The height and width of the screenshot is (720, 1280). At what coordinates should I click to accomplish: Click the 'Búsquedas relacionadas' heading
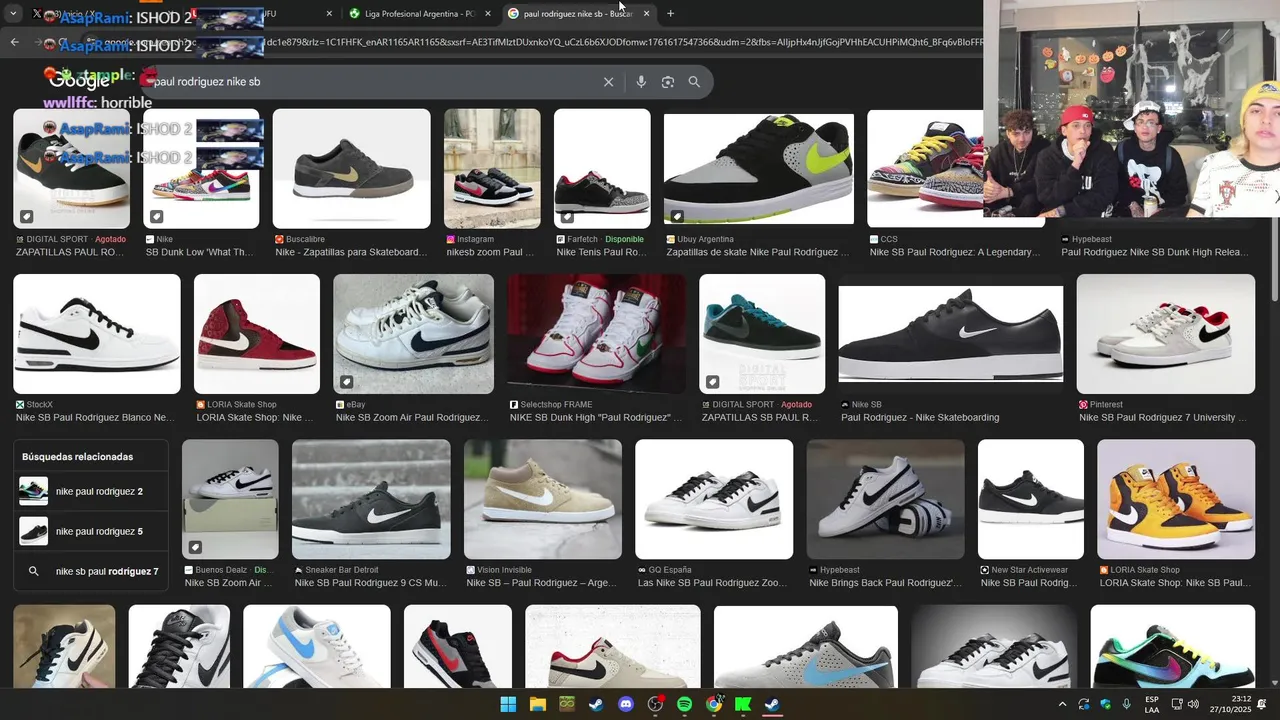(78, 457)
